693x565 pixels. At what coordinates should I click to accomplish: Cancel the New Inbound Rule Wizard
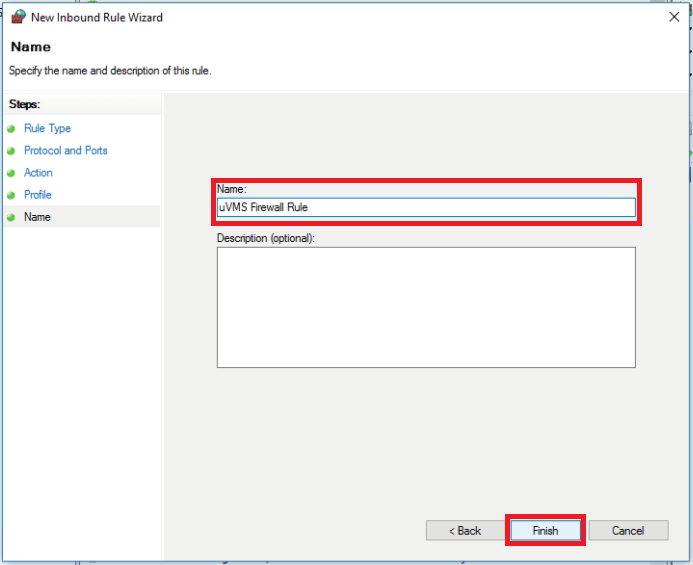point(628,530)
